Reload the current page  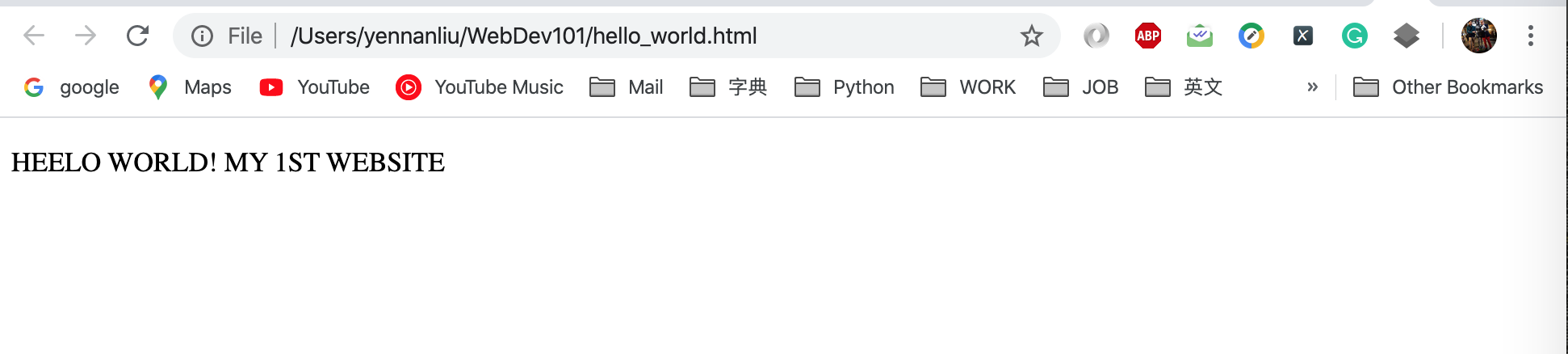[x=138, y=36]
